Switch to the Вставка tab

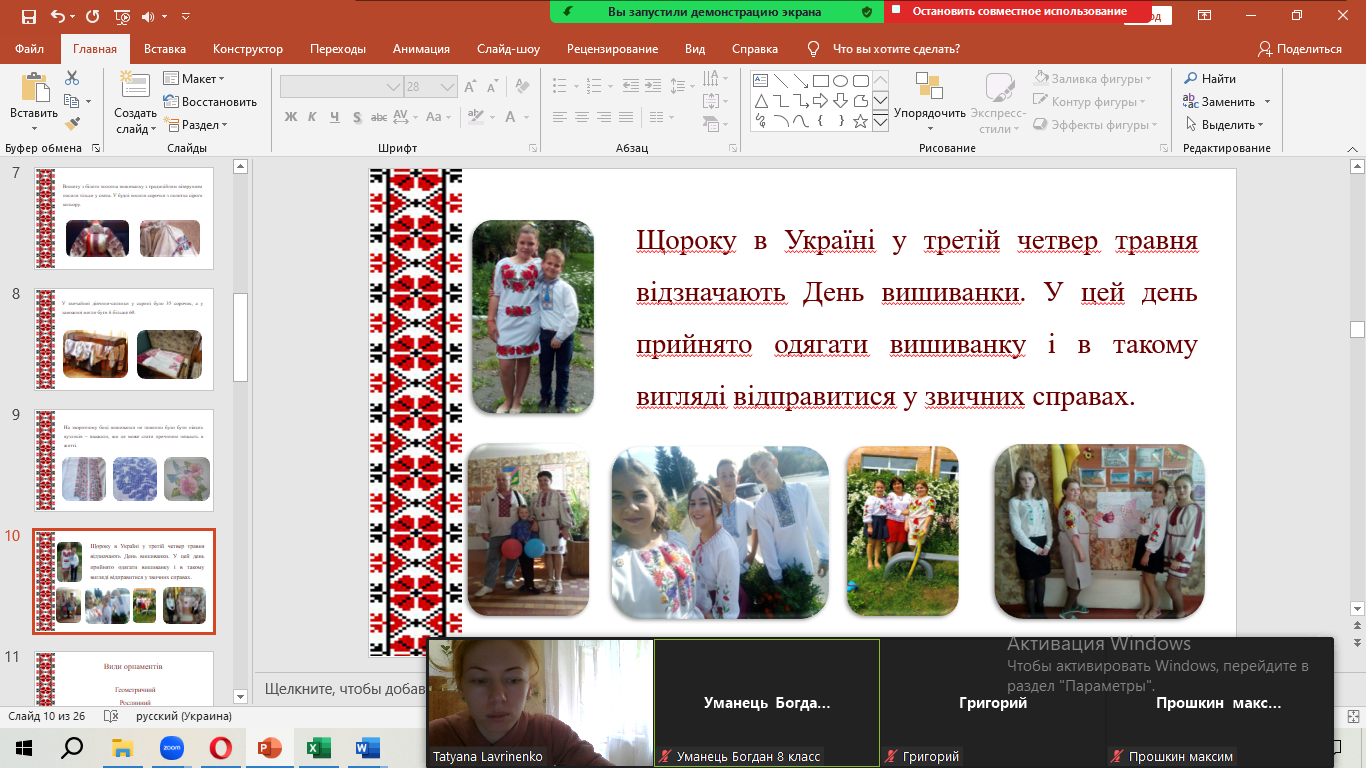(x=165, y=49)
